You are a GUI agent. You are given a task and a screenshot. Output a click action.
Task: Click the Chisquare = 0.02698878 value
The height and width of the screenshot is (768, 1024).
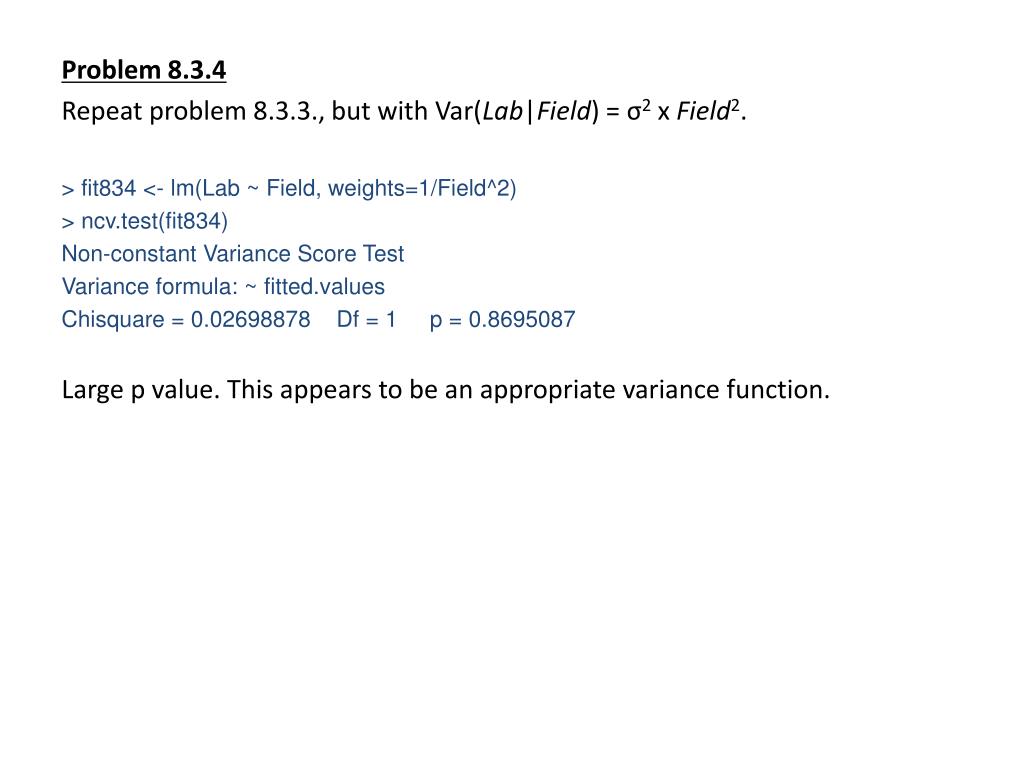pos(185,319)
